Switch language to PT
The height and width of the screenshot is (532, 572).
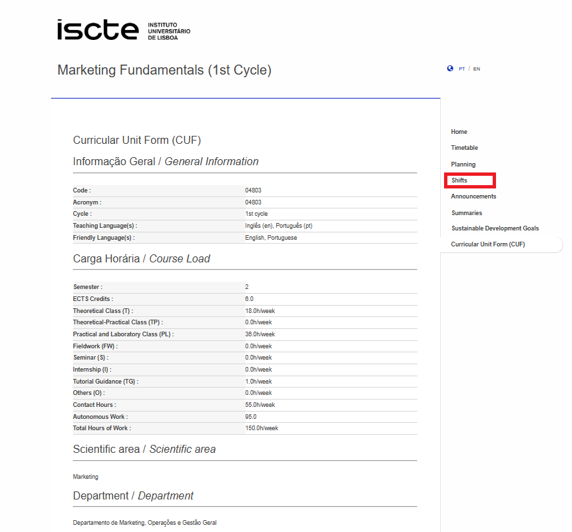click(x=462, y=69)
